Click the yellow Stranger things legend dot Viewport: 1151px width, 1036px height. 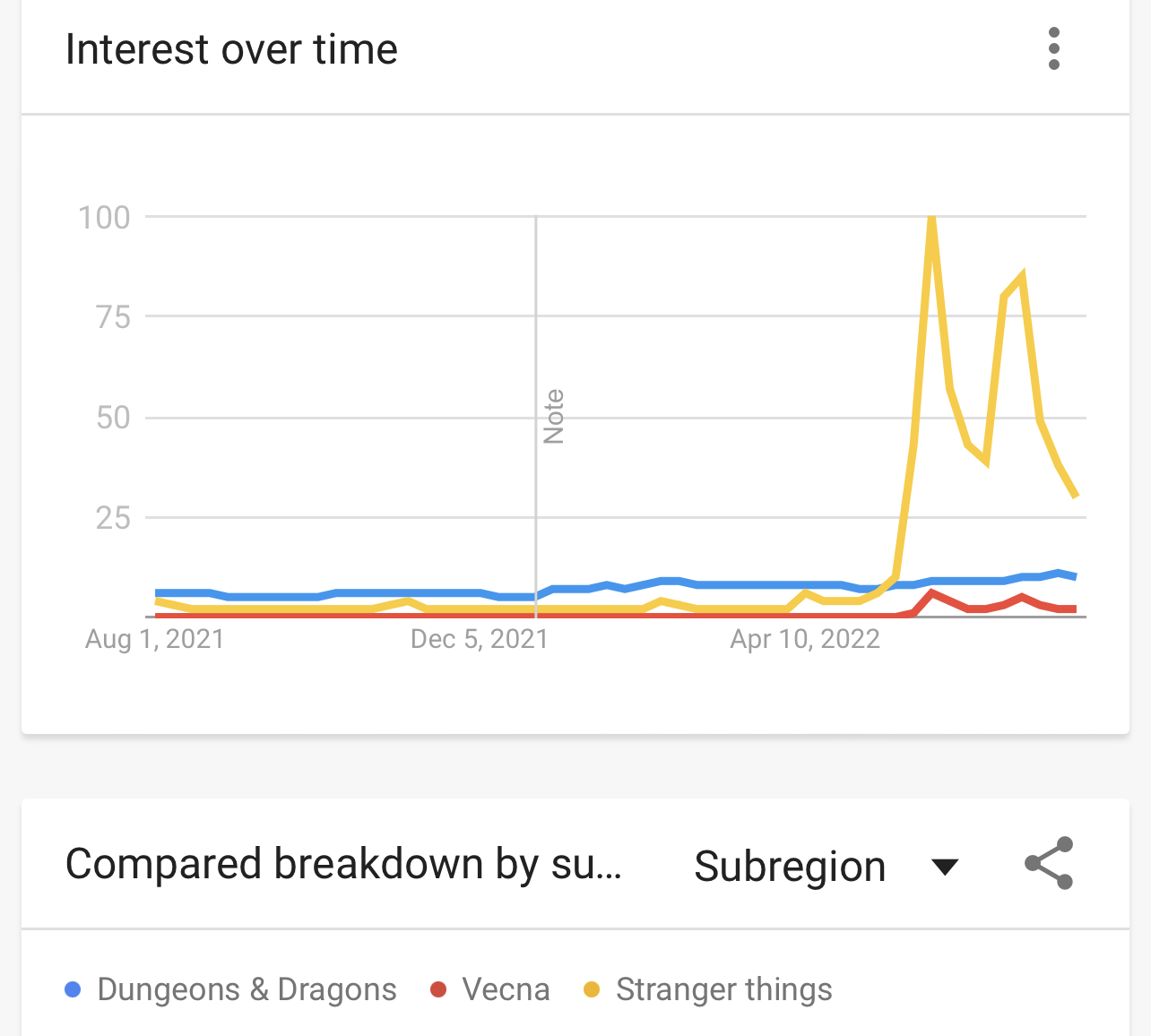click(592, 989)
